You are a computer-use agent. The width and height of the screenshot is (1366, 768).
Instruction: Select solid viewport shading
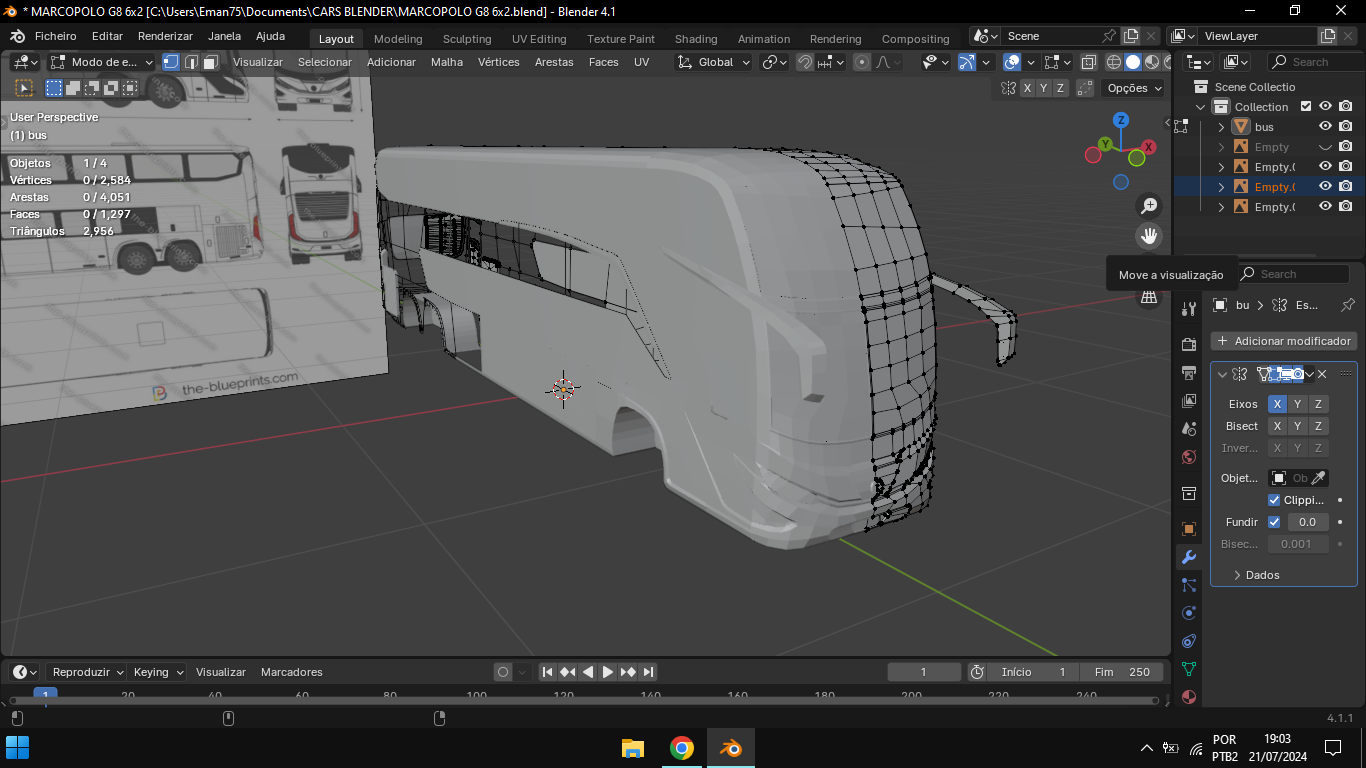[x=1132, y=62]
